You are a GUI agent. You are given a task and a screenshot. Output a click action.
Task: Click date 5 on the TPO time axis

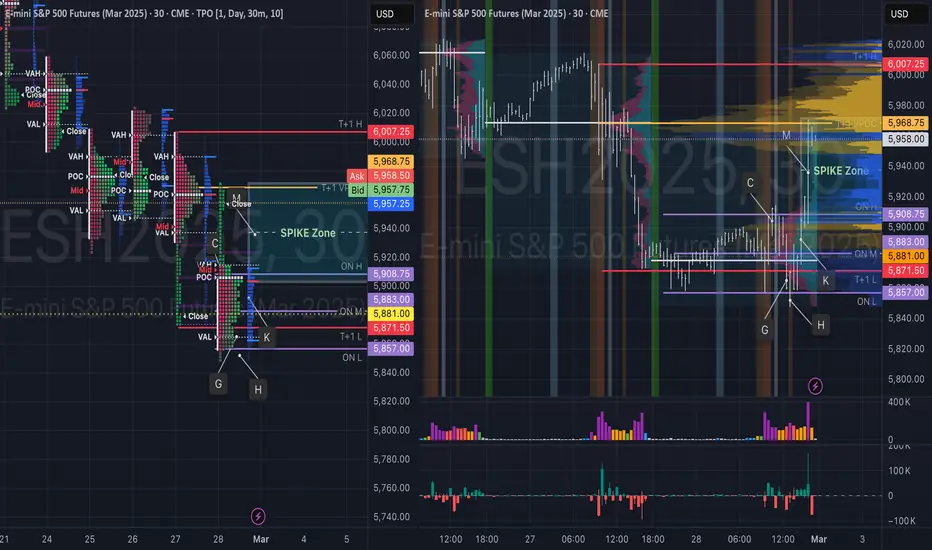click(347, 539)
